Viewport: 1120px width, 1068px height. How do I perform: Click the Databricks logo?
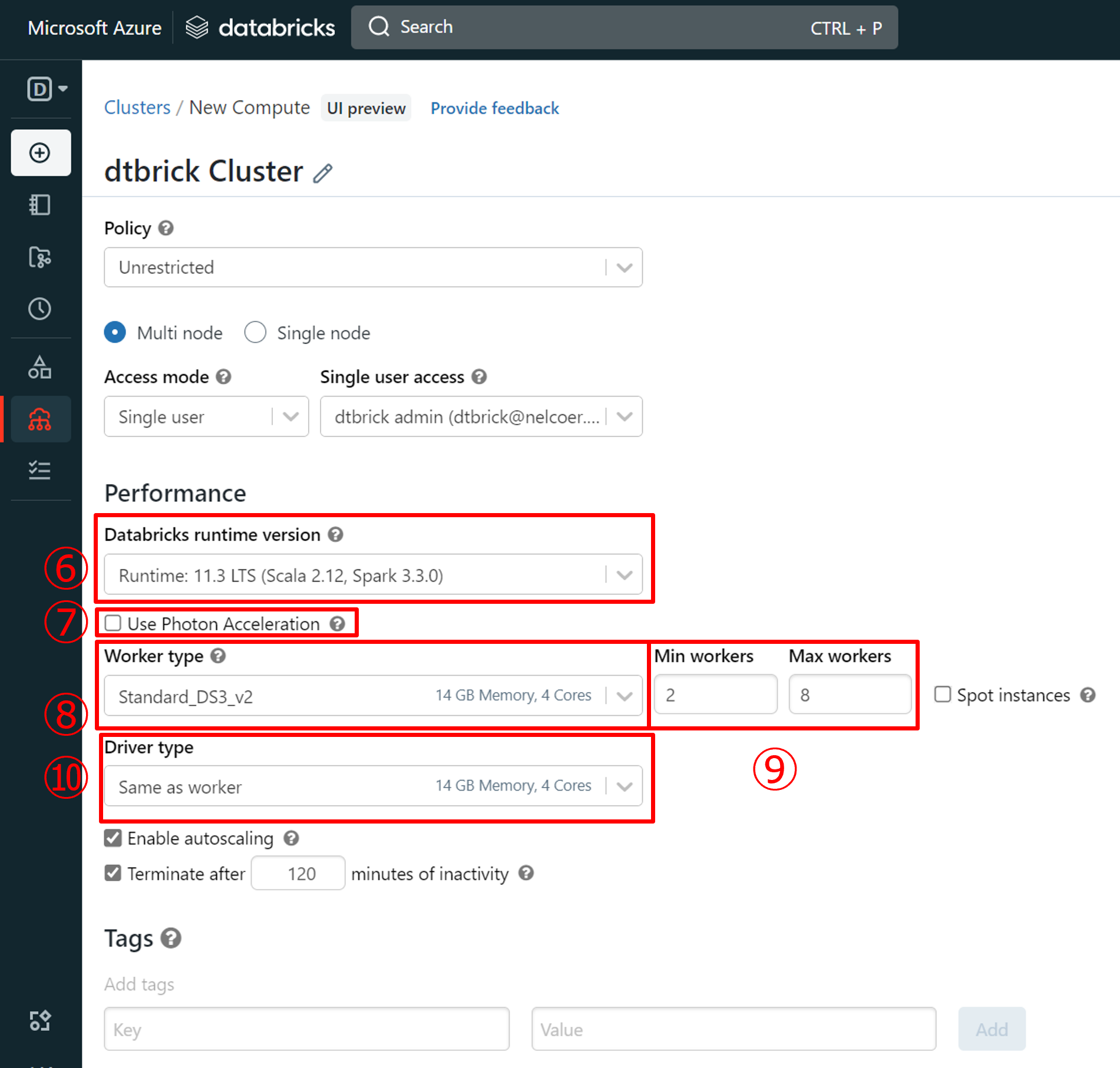(260, 28)
